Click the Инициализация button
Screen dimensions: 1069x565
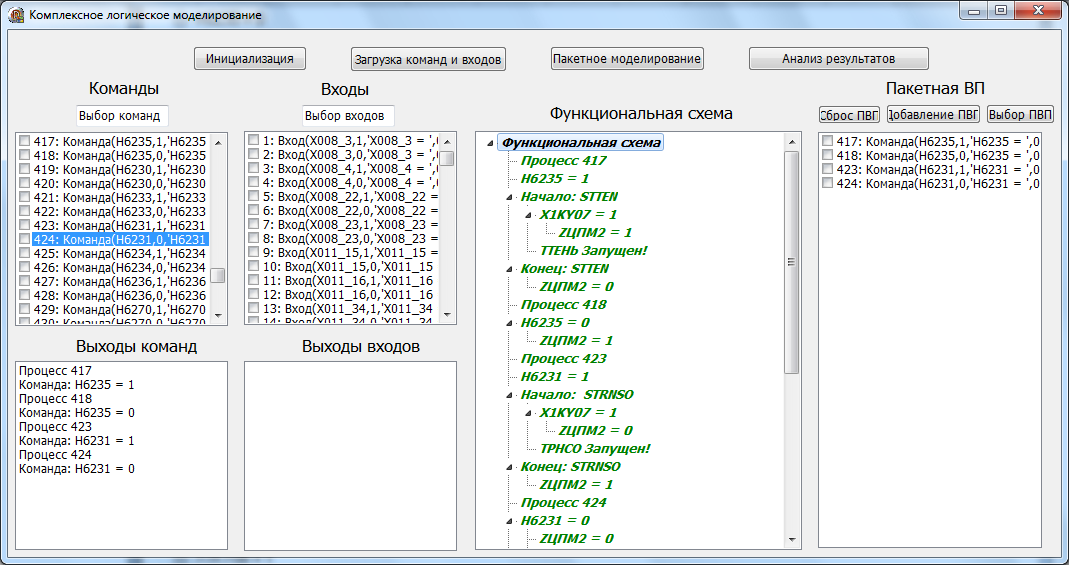[250, 59]
